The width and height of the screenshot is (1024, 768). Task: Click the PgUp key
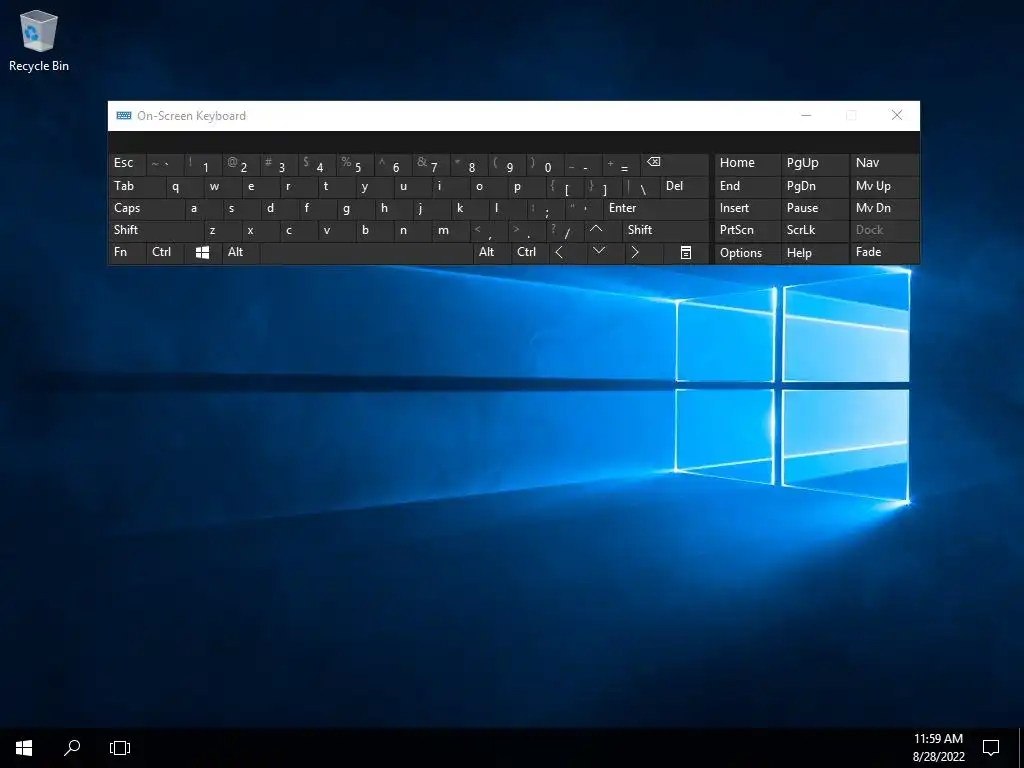(814, 163)
